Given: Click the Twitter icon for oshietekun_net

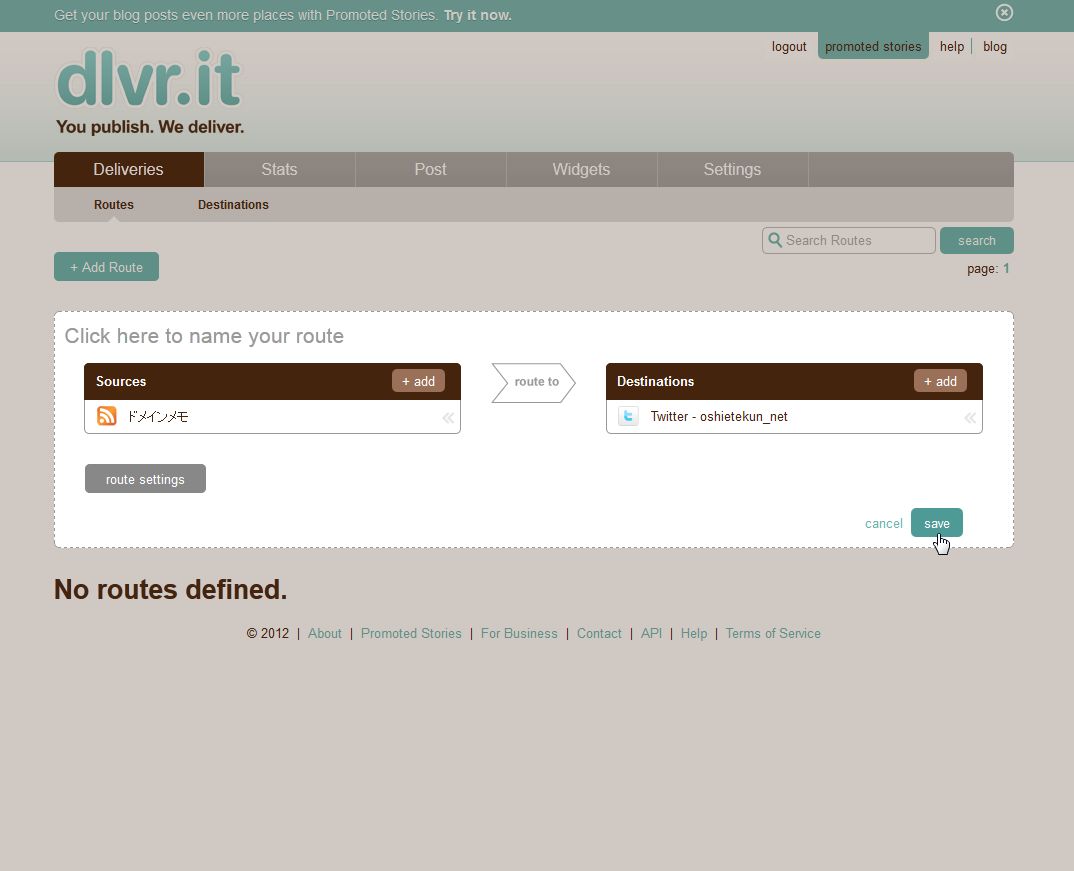Looking at the screenshot, I should (x=628, y=416).
